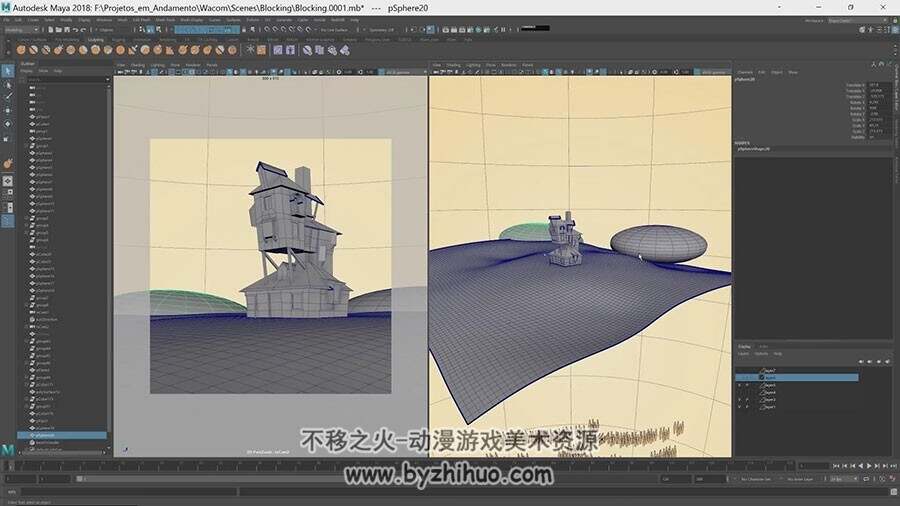Open the Panels menu in the right viewport
This screenshot has height=506, width=900.
[527, 65]
